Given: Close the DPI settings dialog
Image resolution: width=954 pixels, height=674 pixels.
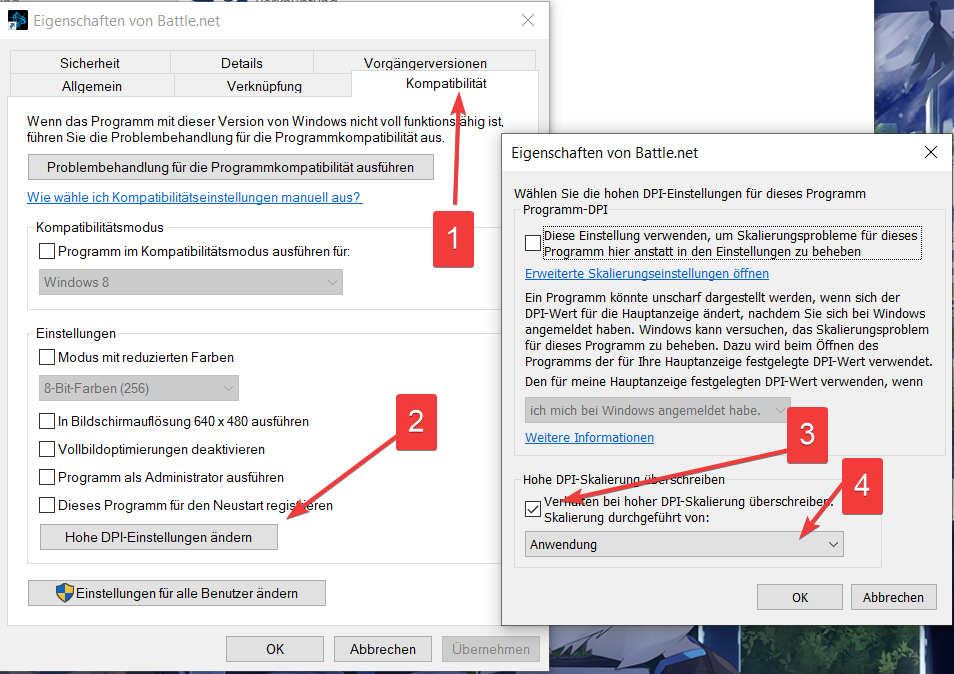Looking at the screenshot, I should click(931, 152).
